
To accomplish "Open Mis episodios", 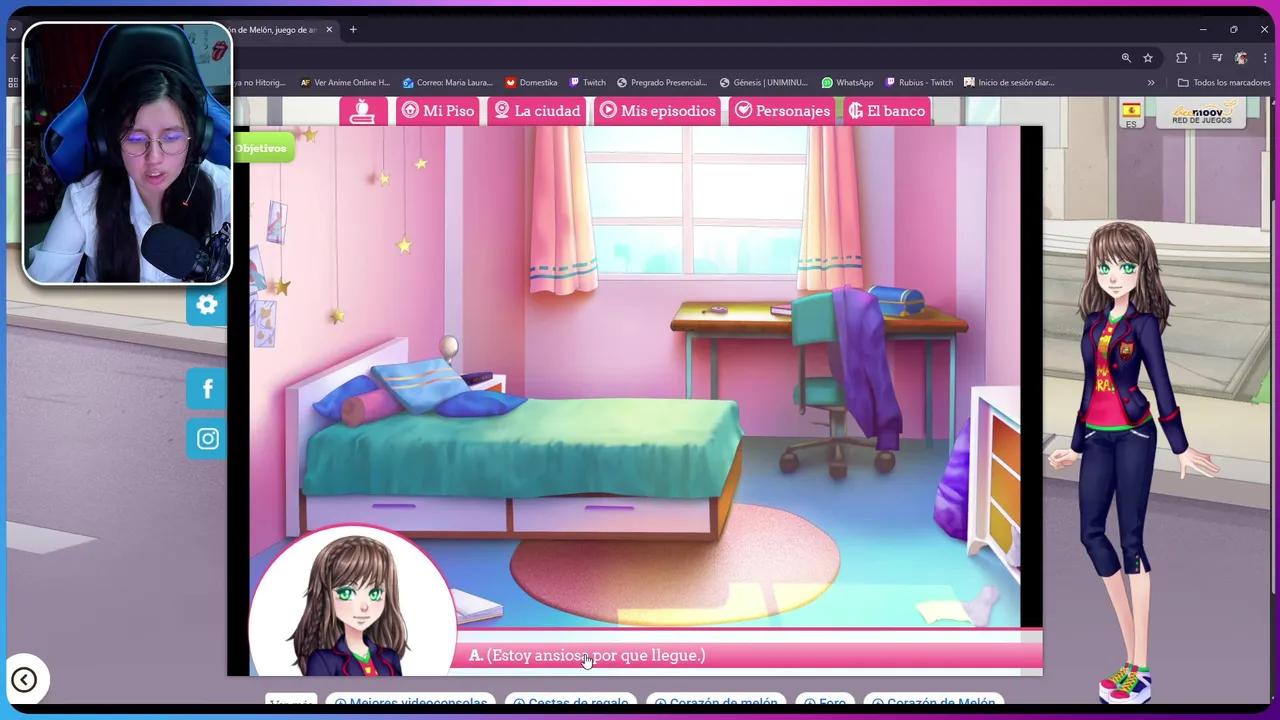I will [657, 111].
